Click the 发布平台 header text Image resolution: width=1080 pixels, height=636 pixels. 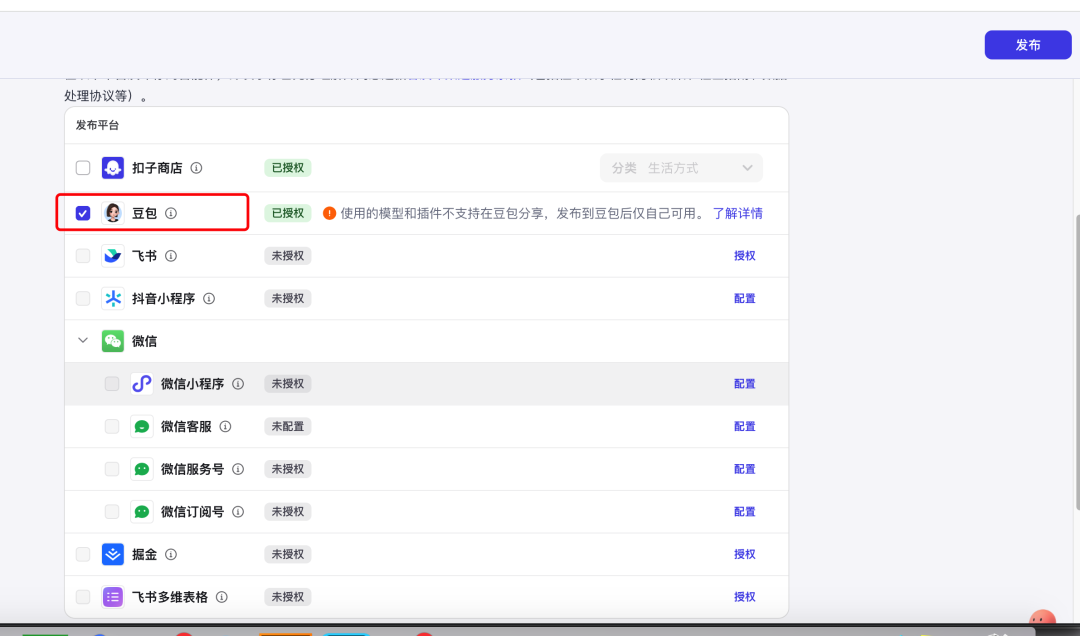click(x=97, y=125)
